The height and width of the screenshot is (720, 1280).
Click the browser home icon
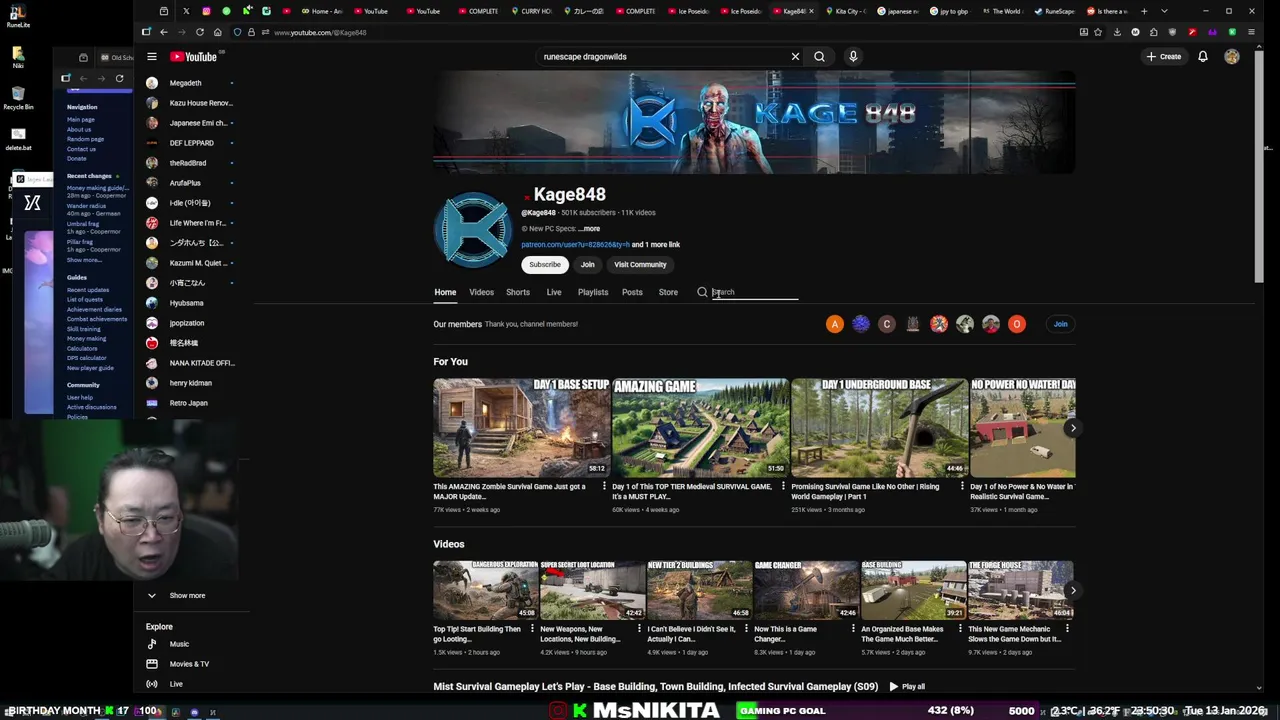click(x=217, y=32)
